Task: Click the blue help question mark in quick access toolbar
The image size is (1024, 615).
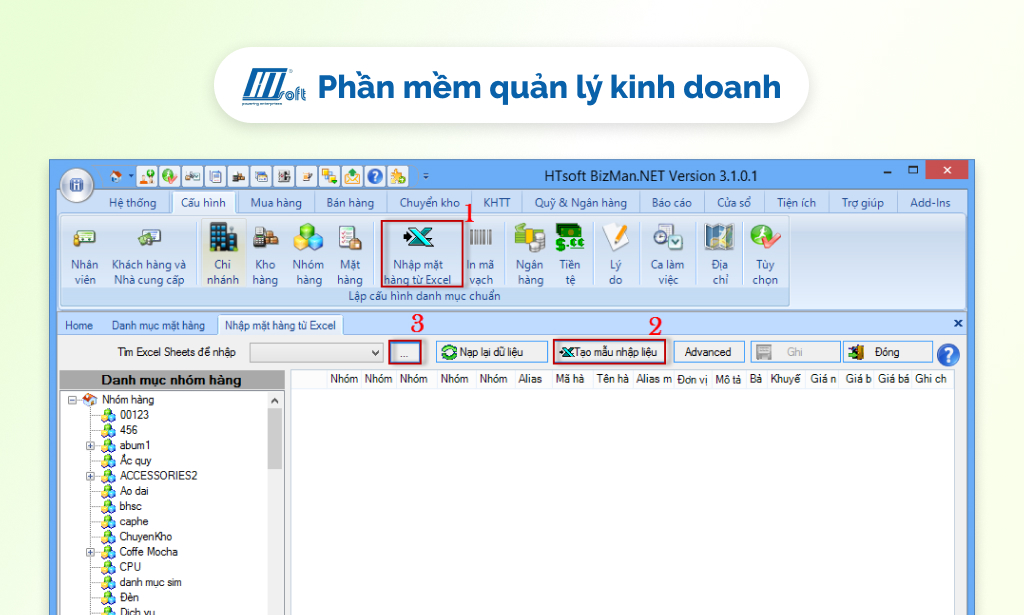Action: click(375, 176)
